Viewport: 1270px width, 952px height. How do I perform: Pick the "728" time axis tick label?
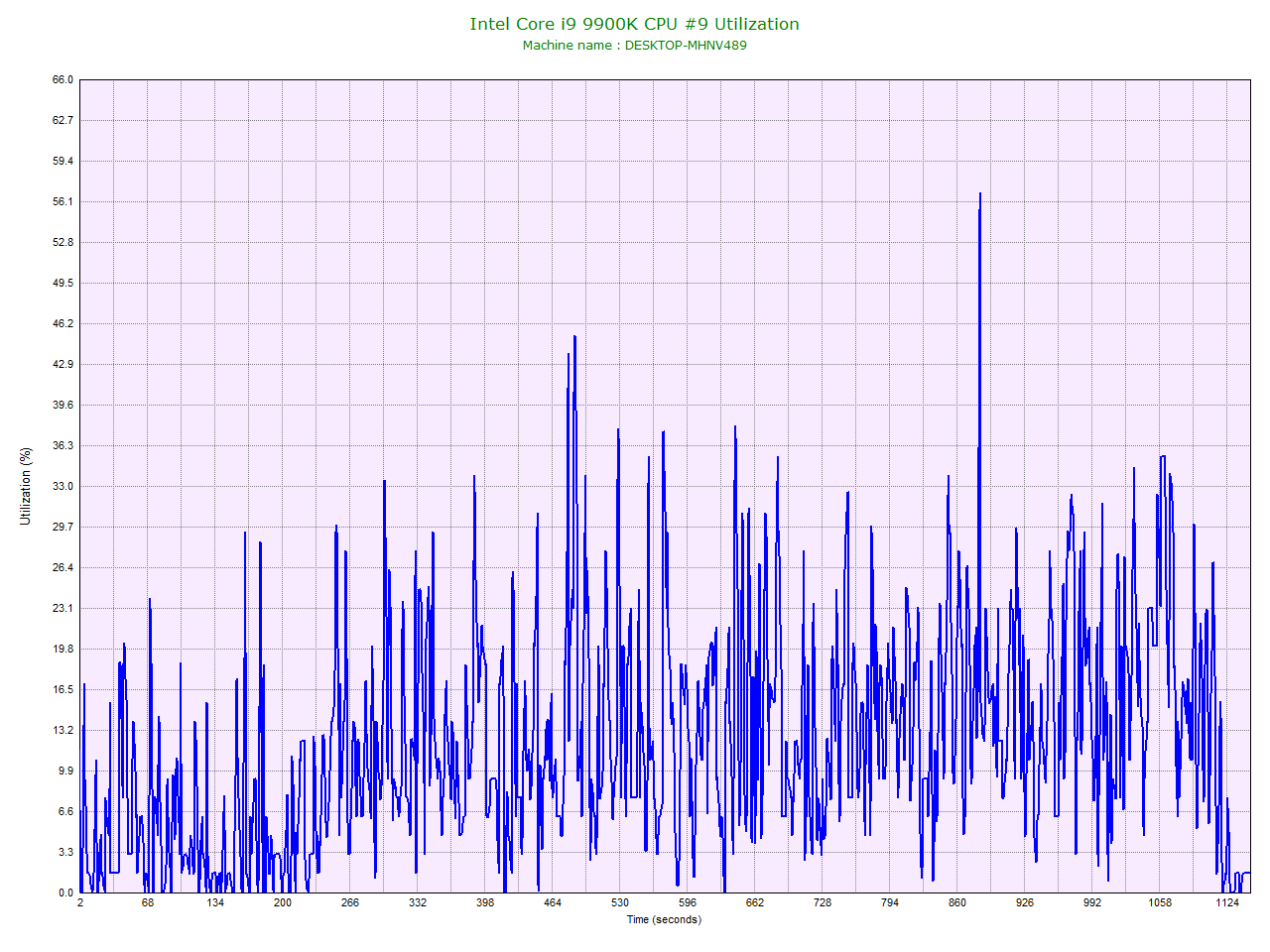[823, 903]
